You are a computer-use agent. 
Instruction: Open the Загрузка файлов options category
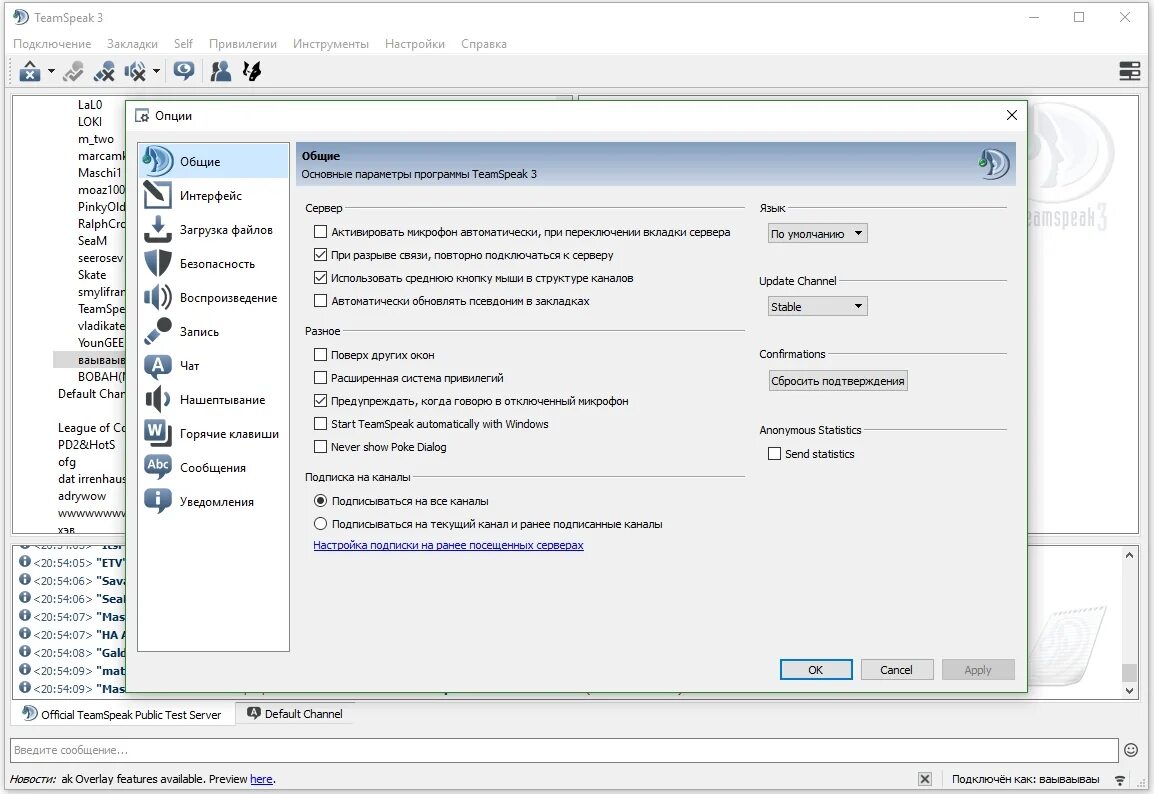coord(213,230)
